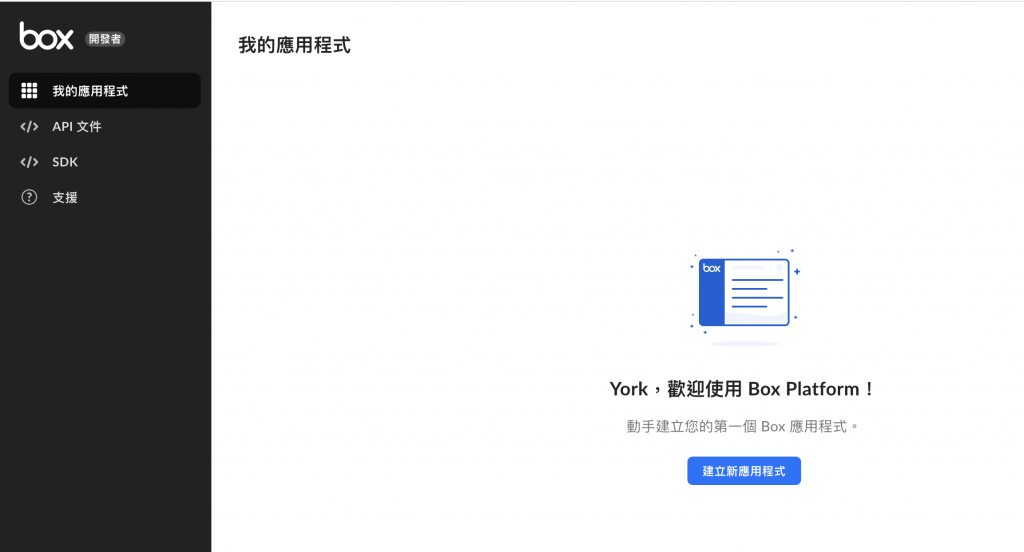
Task: Open the SDK menu item
Action: tap(65, 162)
